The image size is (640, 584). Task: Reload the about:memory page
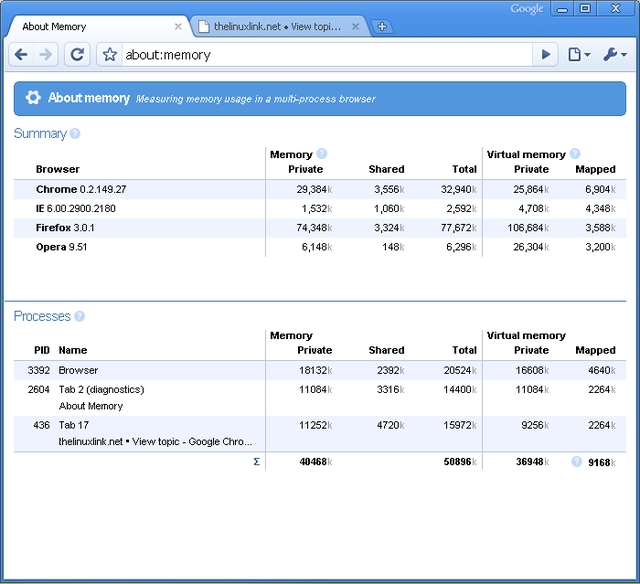tap(77, 54)
